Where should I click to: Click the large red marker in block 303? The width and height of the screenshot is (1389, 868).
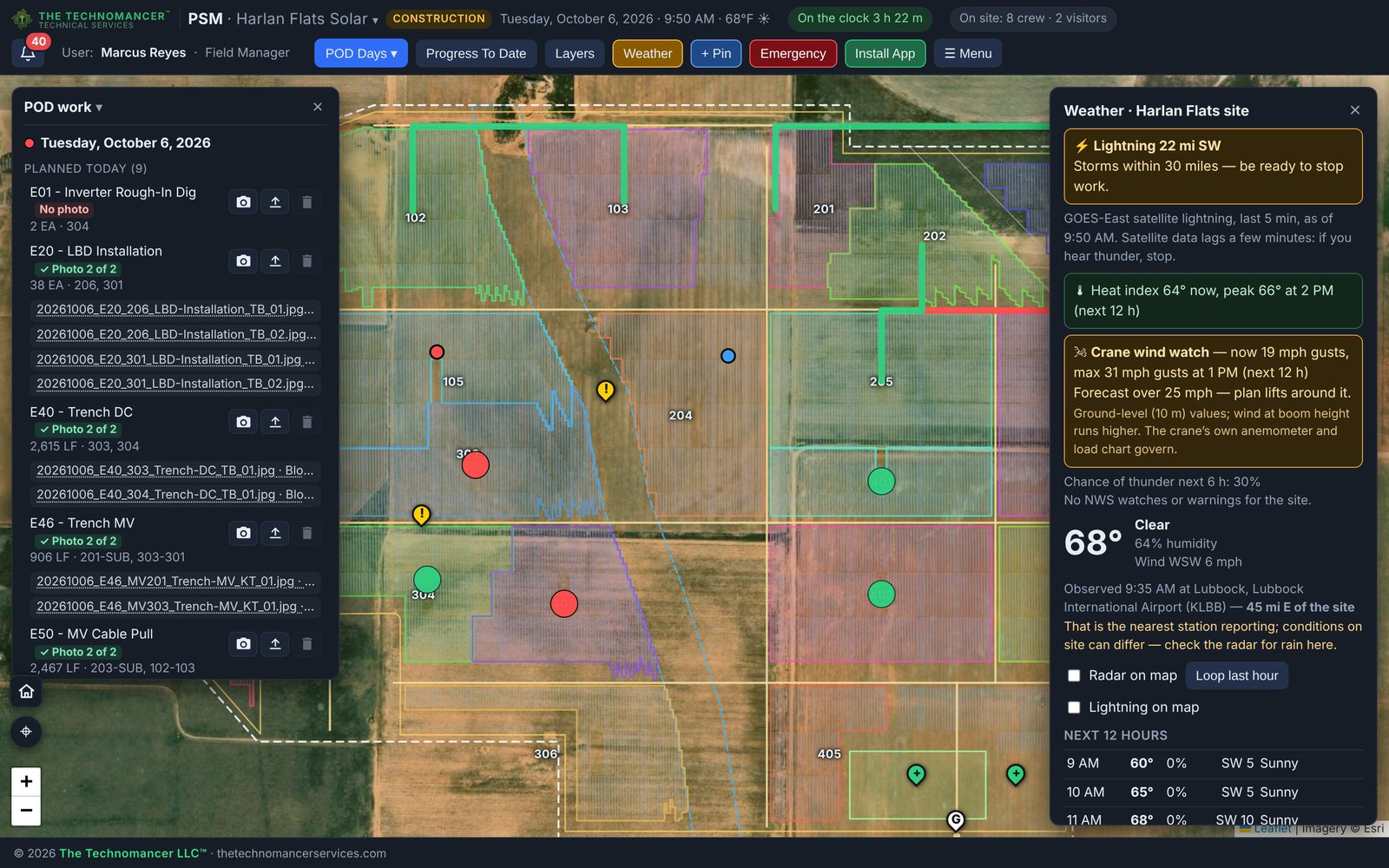pyautogui.click(x=475, y=465)
